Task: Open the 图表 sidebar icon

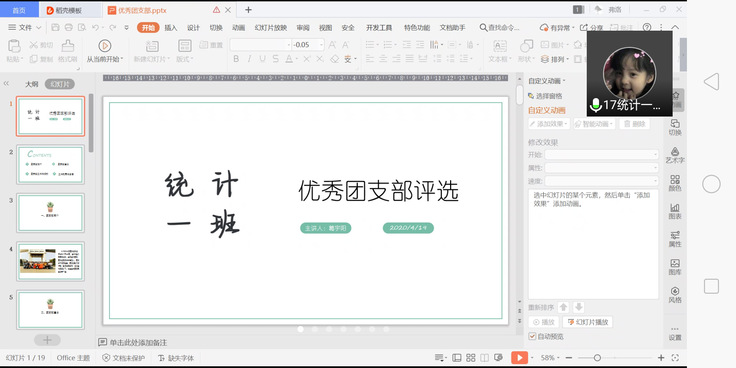Action: 675,211
